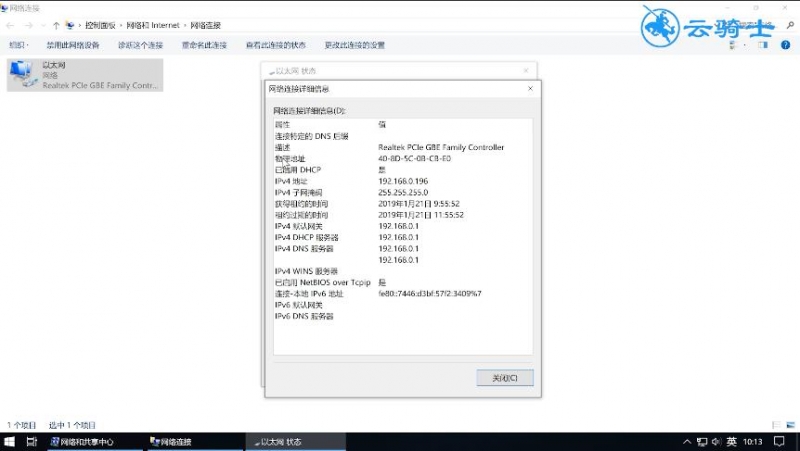Open recent locations dropdown arrow
Viewport: 800px width, 451px height.
(43, 25)
